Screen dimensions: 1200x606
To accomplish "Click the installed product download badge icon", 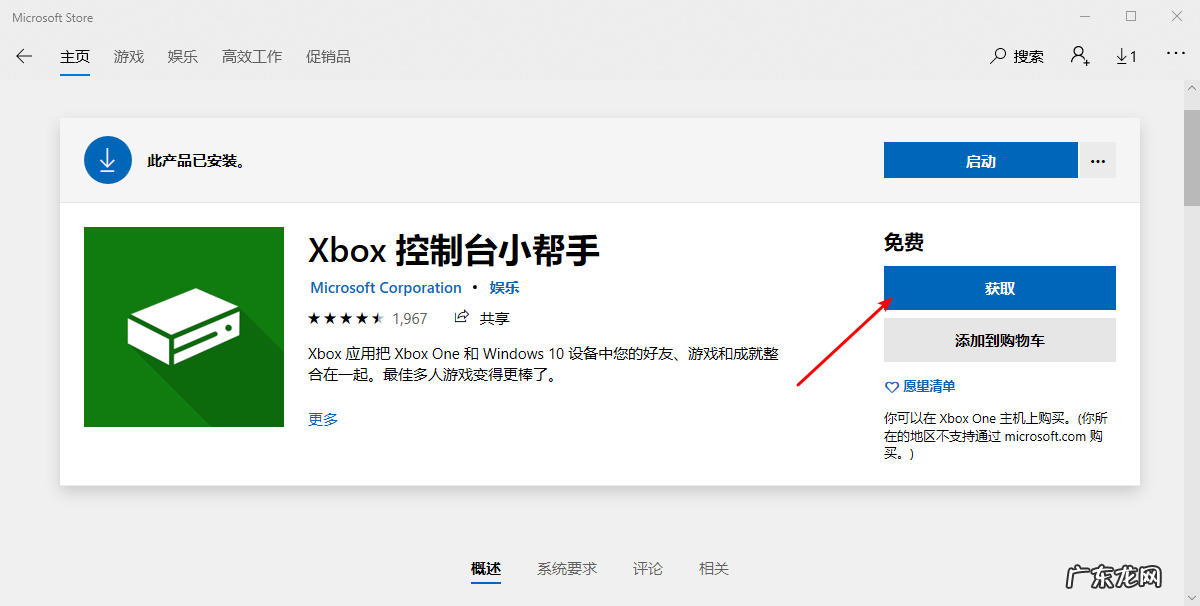I will [x=108, y=160].
